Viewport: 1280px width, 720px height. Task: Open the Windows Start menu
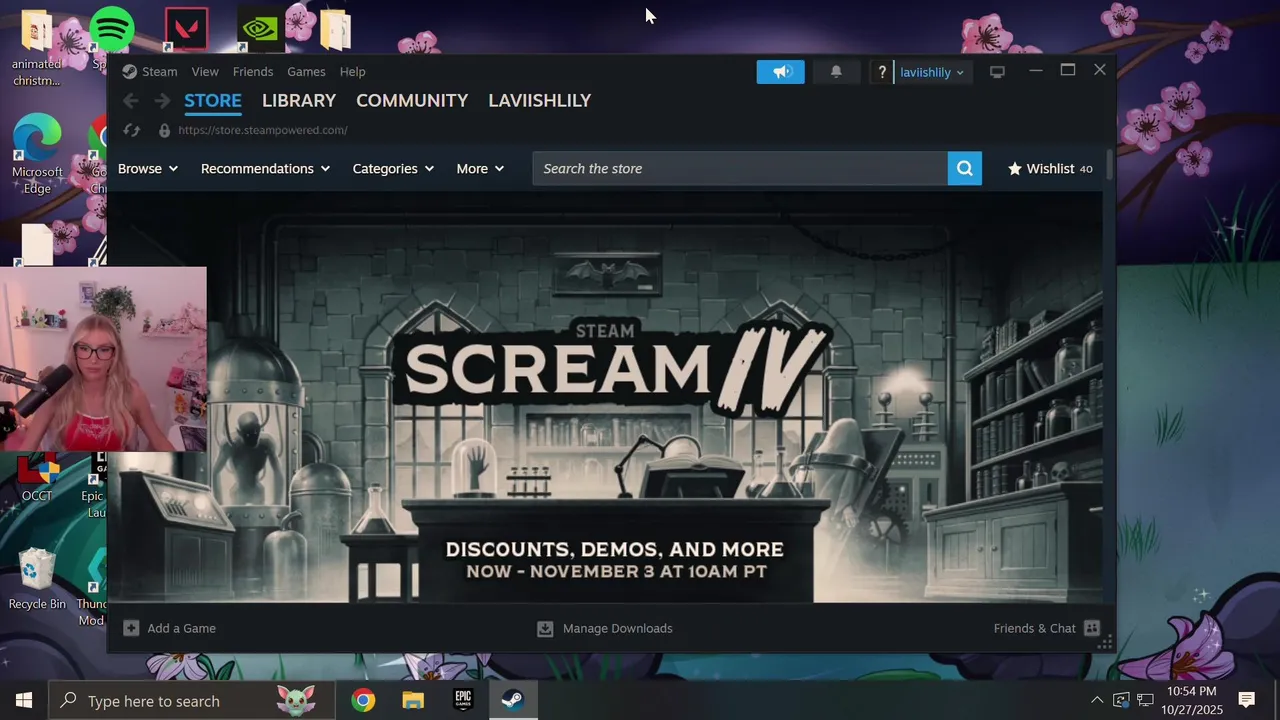click(24, 700)
